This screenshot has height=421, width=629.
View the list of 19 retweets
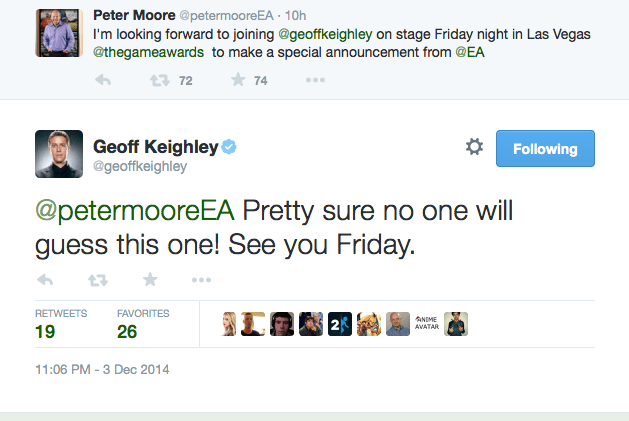(x=61, y=324)
